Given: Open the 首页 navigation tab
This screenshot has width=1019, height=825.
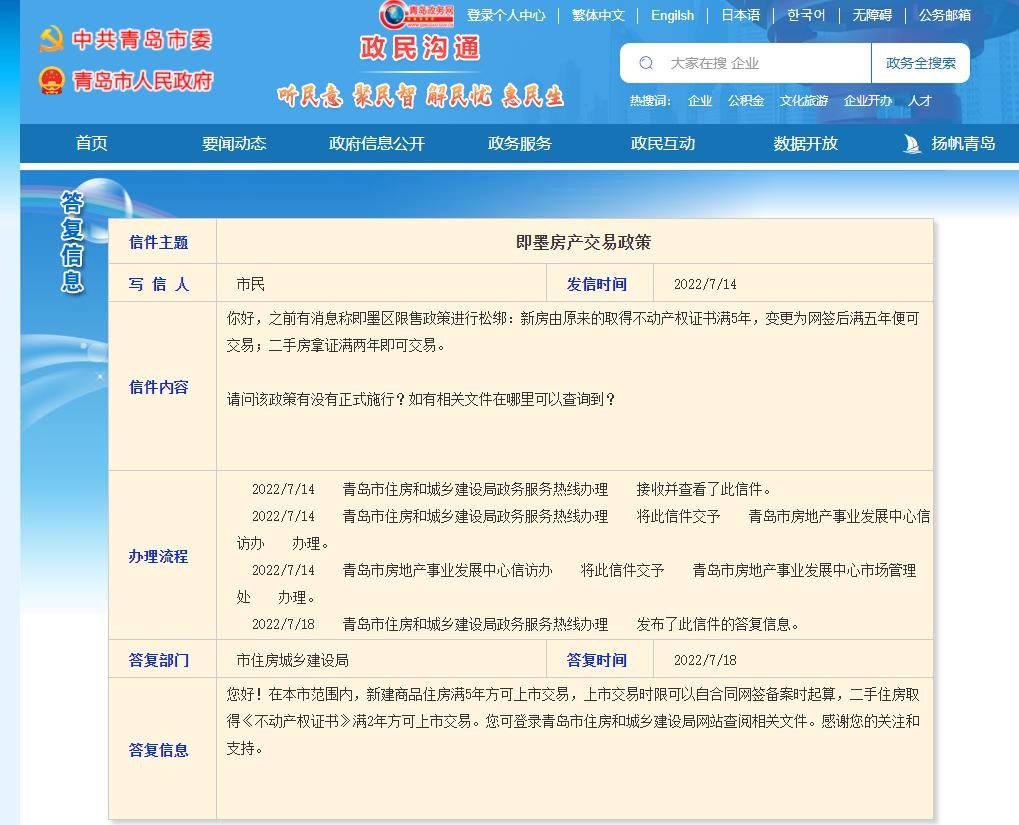Looking at the screenshot, I should 91,143.
